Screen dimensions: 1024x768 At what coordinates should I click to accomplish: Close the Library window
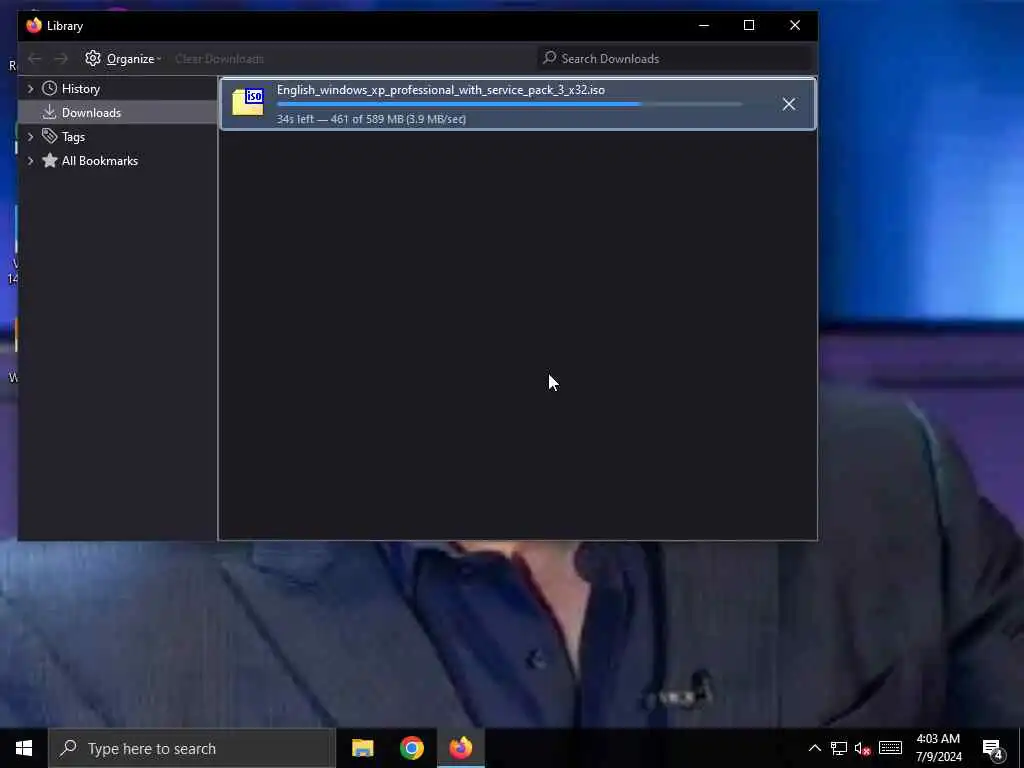795,25
